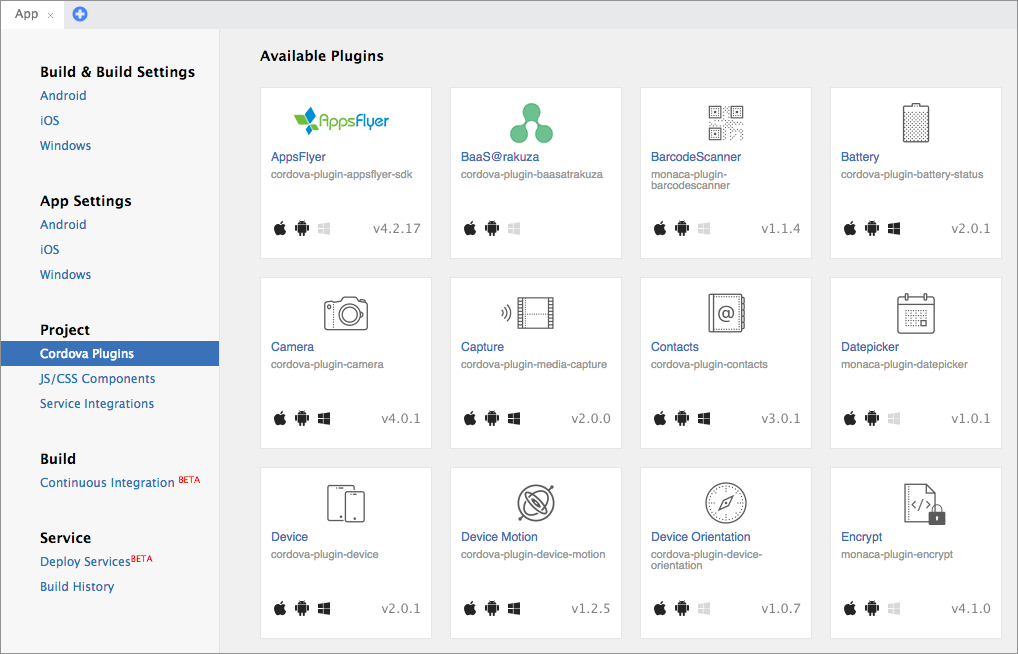Open Cordova Plugins in the sidebar
Viewport: 1018px width, 654px height.
tap(87, 354)
